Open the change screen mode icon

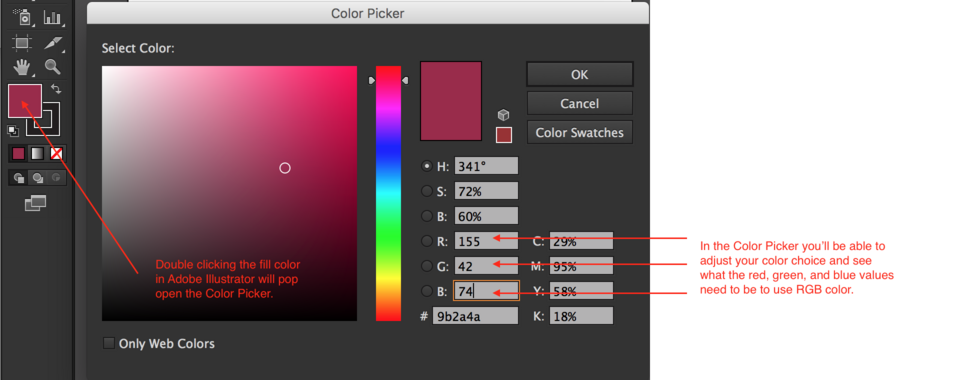(36, 203)
